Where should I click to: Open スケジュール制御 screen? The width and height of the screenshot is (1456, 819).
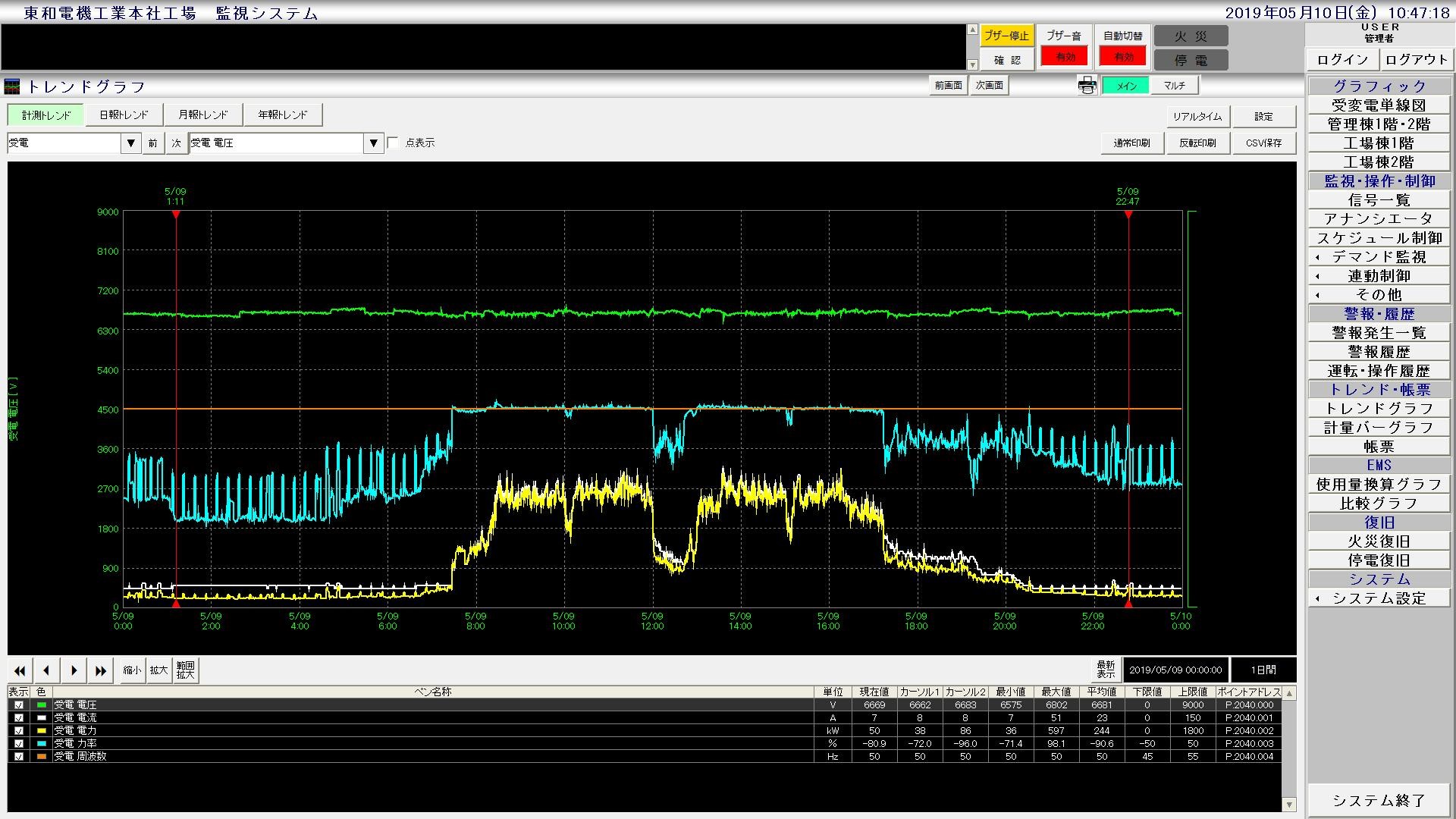click(x=1379, y=238)
